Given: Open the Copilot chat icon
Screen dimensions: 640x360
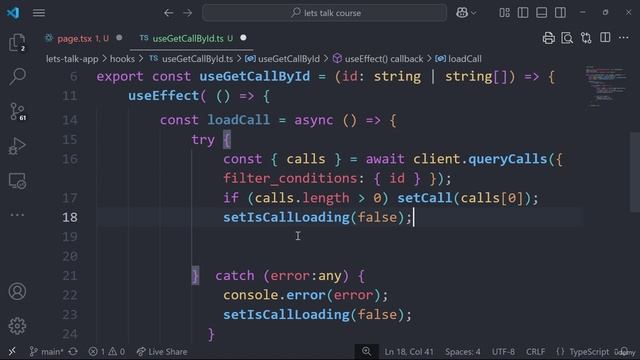Looking at the screenshot, I should (x=462, y=13).
